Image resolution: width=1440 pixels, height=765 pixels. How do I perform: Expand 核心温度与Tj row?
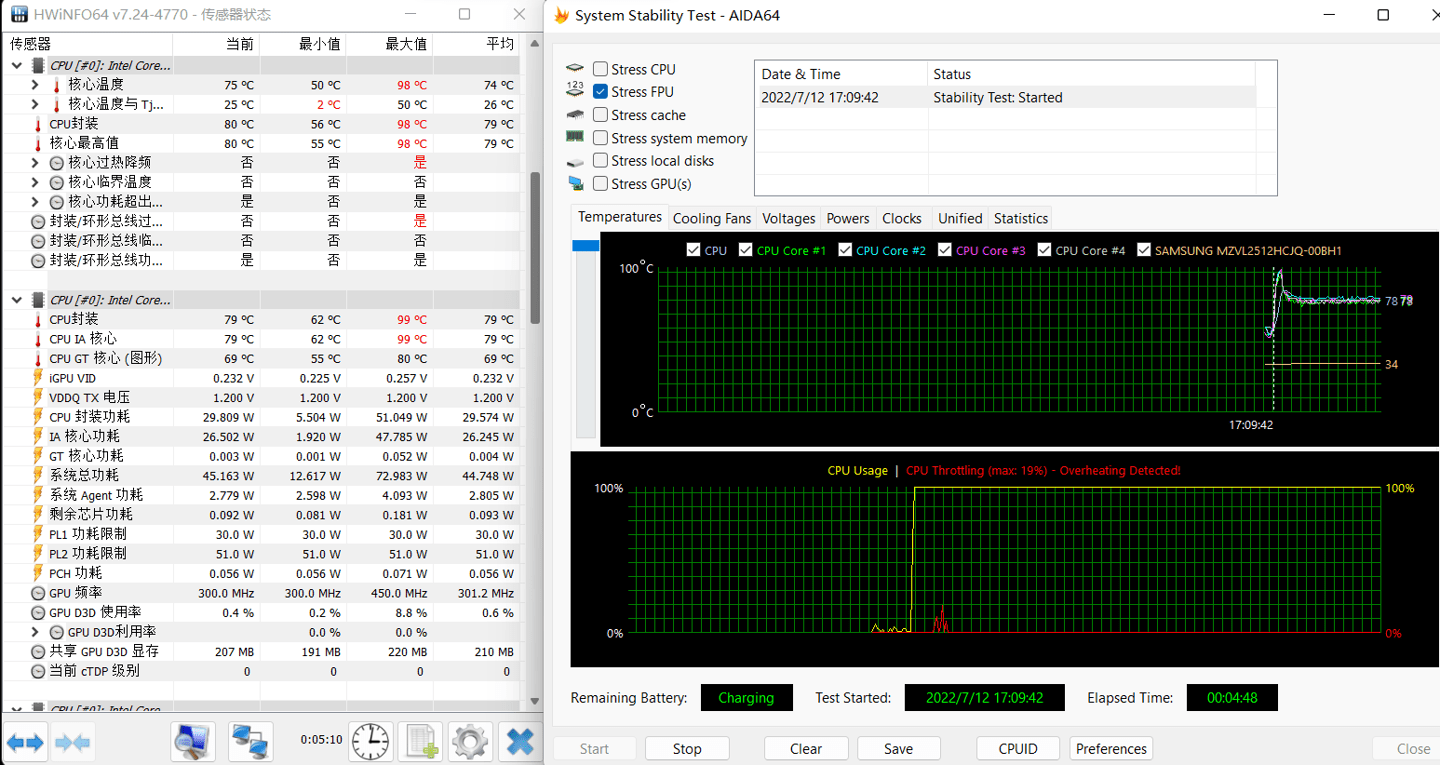[35, 104]
